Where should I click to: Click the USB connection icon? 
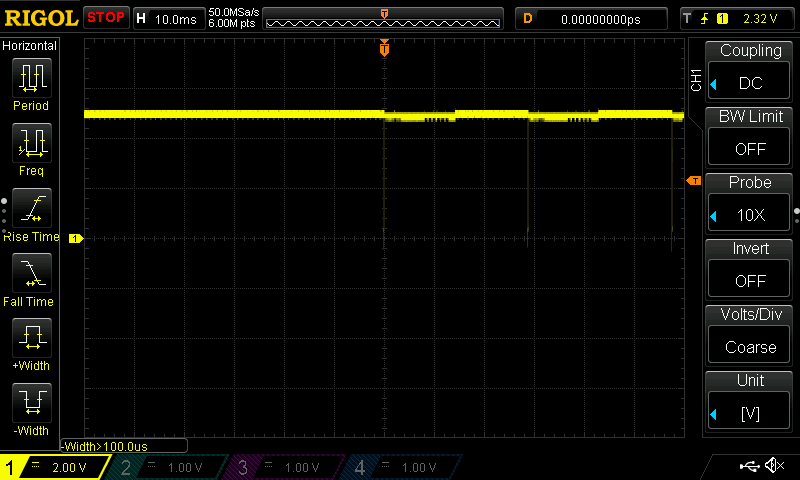[x=748, y=466]
